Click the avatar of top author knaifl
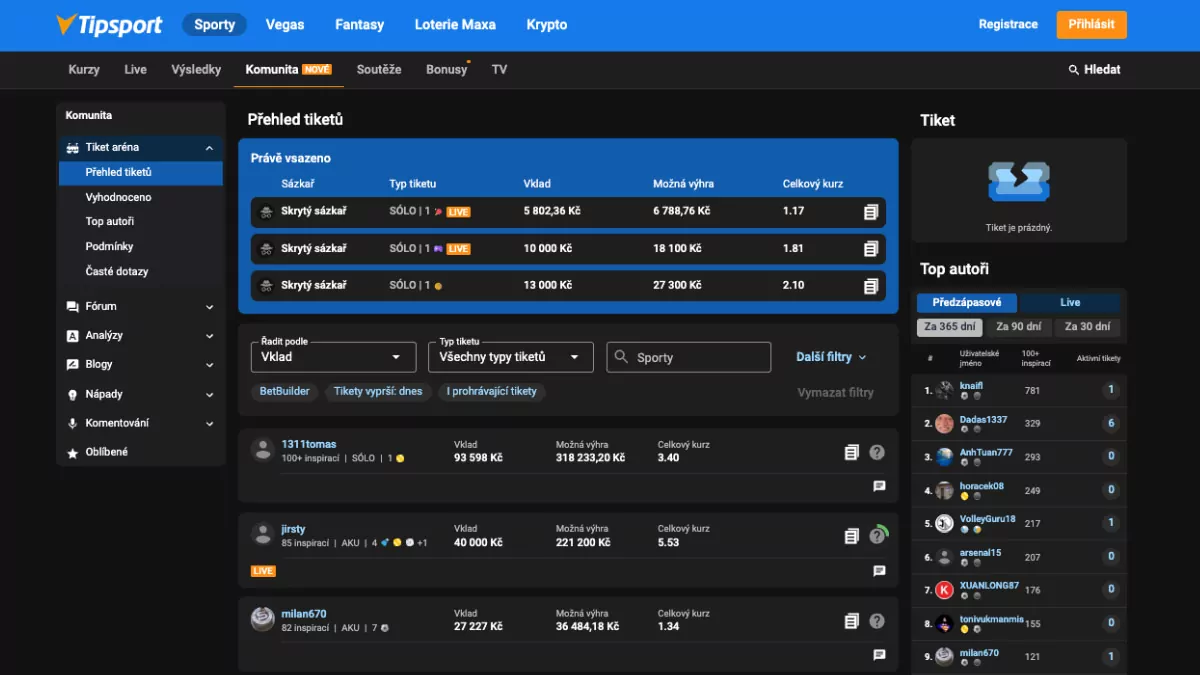Screen dimensions: 1200x675 [x=944, y=391]
